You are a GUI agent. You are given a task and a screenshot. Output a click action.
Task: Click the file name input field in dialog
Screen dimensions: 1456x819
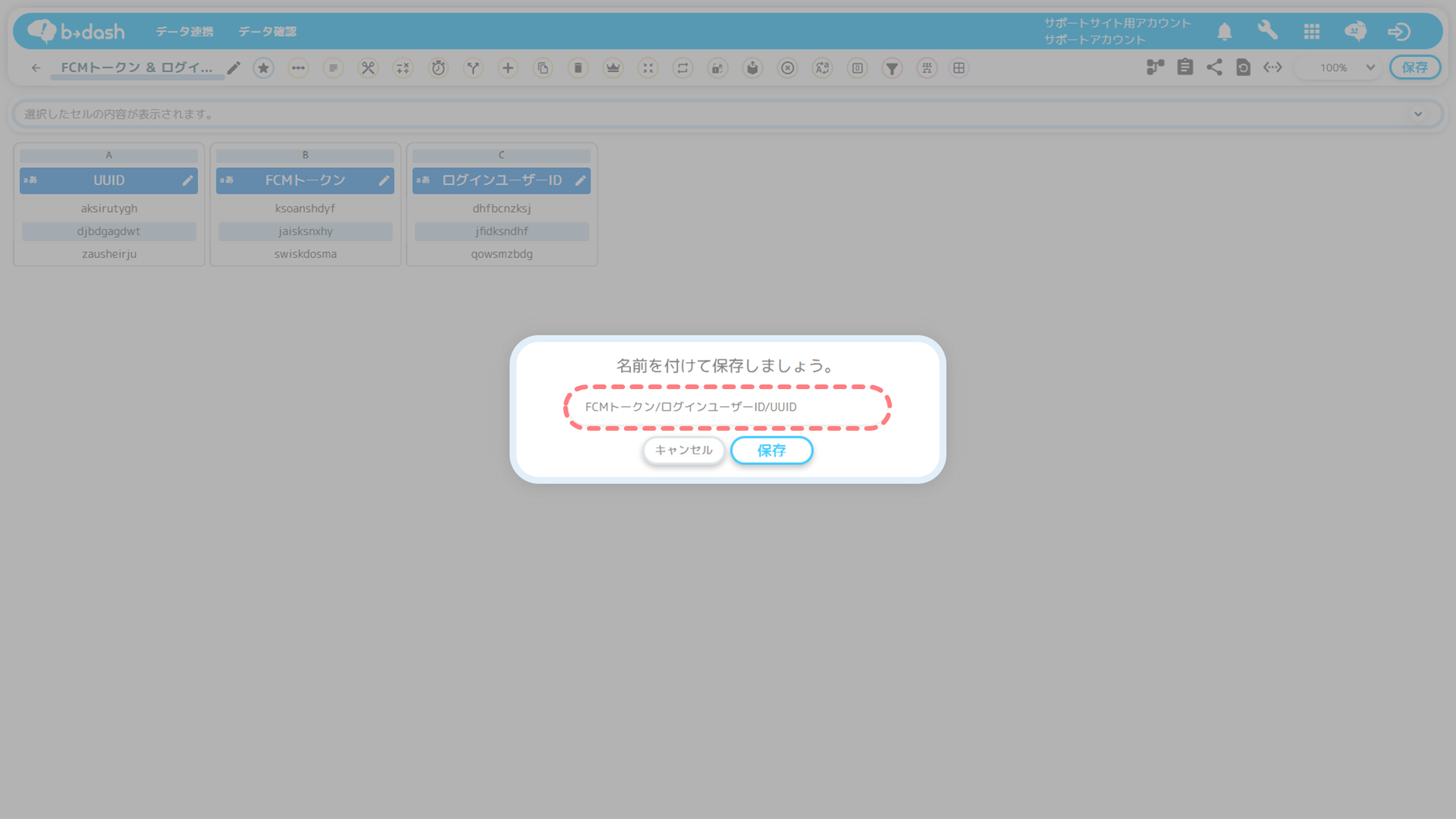[727, 407]
